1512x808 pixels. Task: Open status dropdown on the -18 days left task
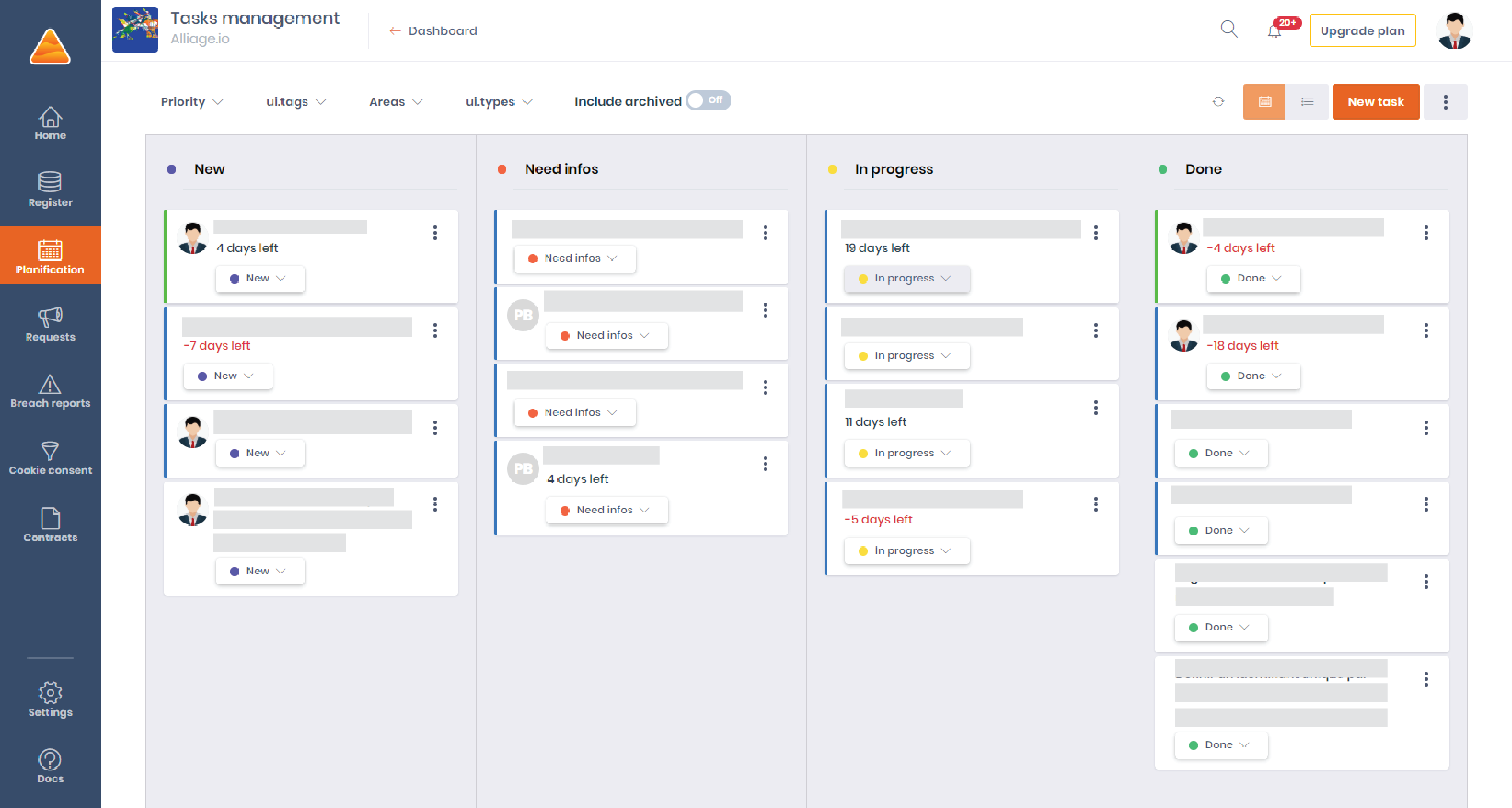[1253, 376]
